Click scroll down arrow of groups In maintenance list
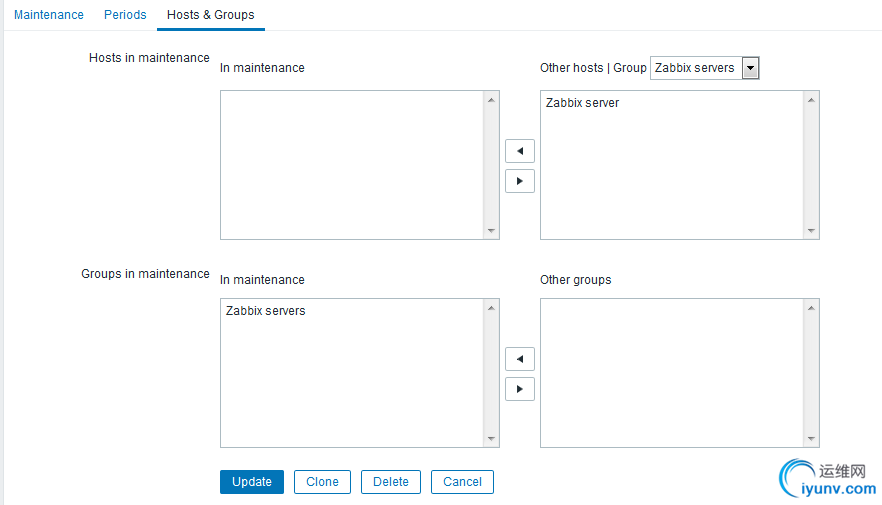The width and height of the screenshot is (882, 505). click(491, 439)
